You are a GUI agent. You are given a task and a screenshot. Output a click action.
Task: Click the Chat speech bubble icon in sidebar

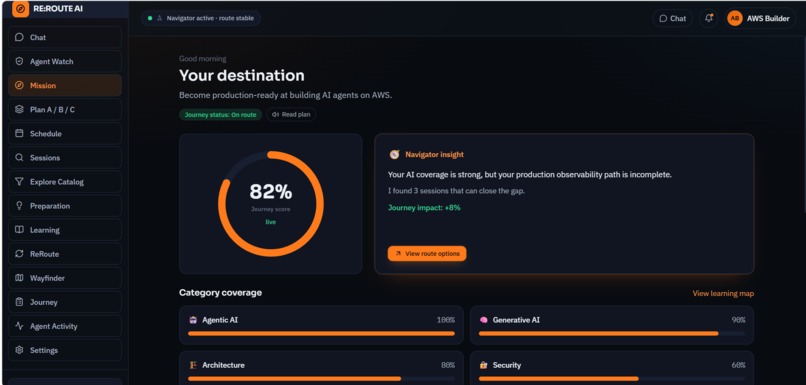19,38
